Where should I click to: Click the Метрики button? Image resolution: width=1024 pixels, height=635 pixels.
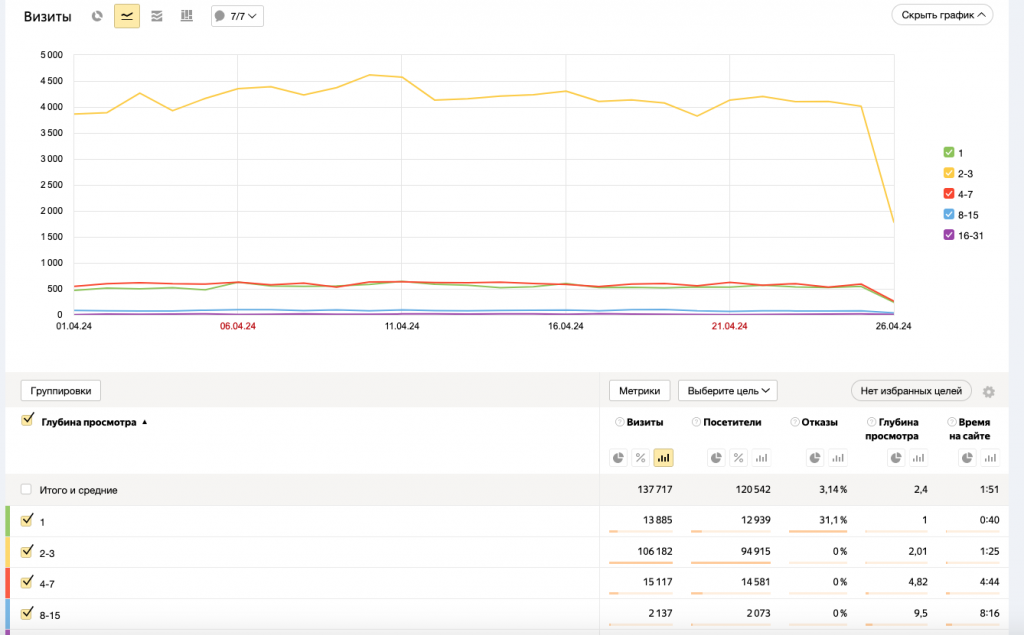pyautogui.click(x=639, y=391)
